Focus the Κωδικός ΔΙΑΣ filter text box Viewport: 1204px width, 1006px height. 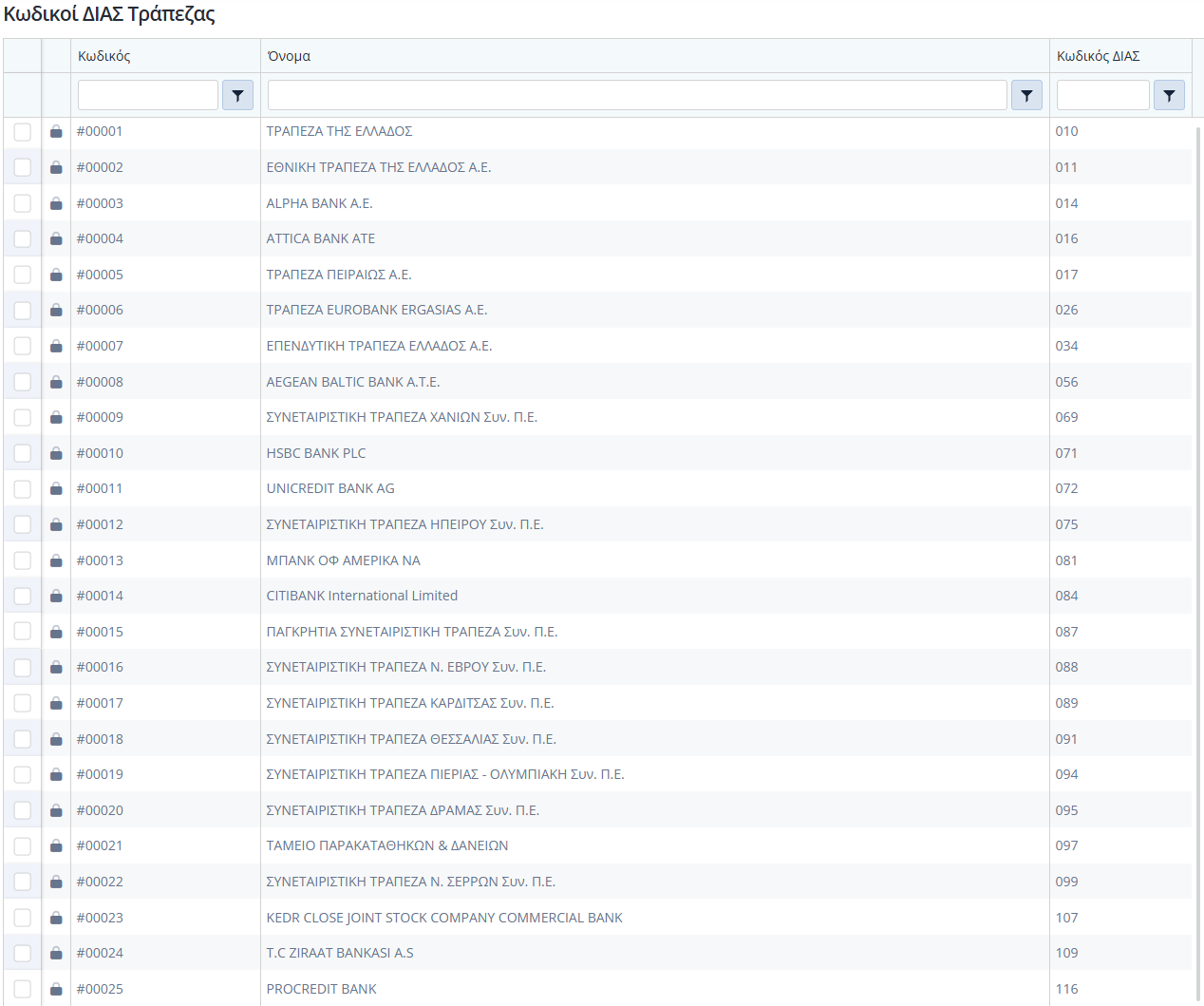coord(1103,95)
